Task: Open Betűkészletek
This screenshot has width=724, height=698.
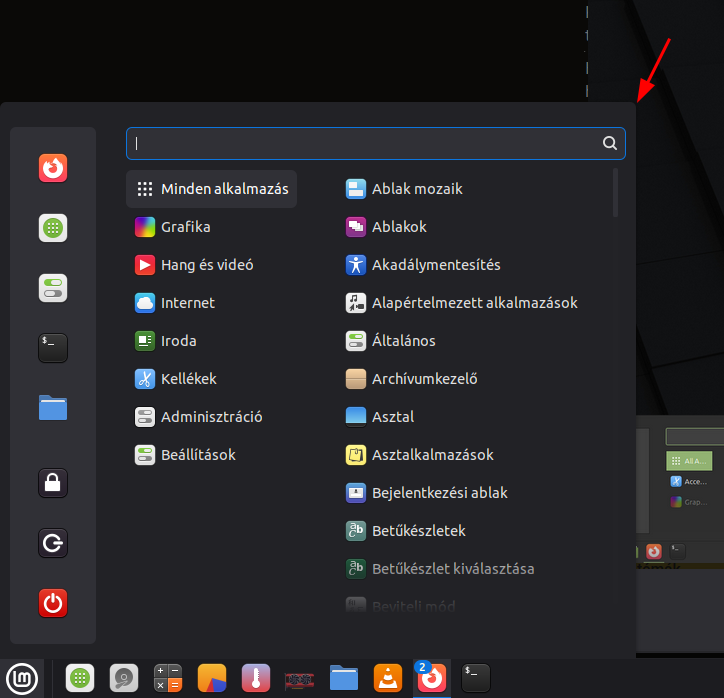Action: (x=405, y=531)
